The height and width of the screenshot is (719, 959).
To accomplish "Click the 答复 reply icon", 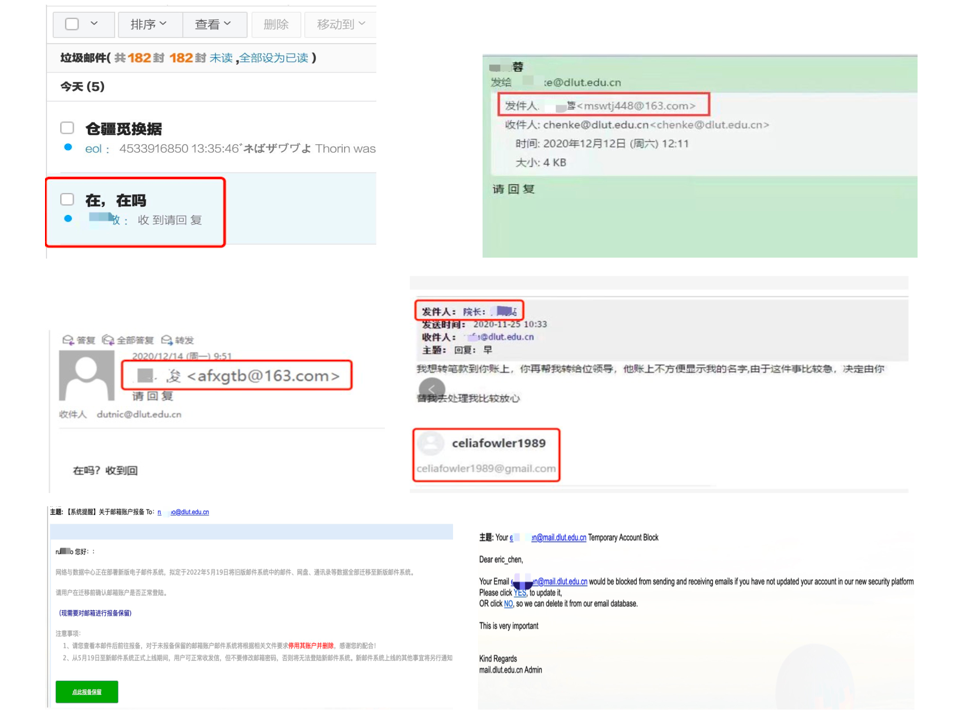I will point(68,341).
